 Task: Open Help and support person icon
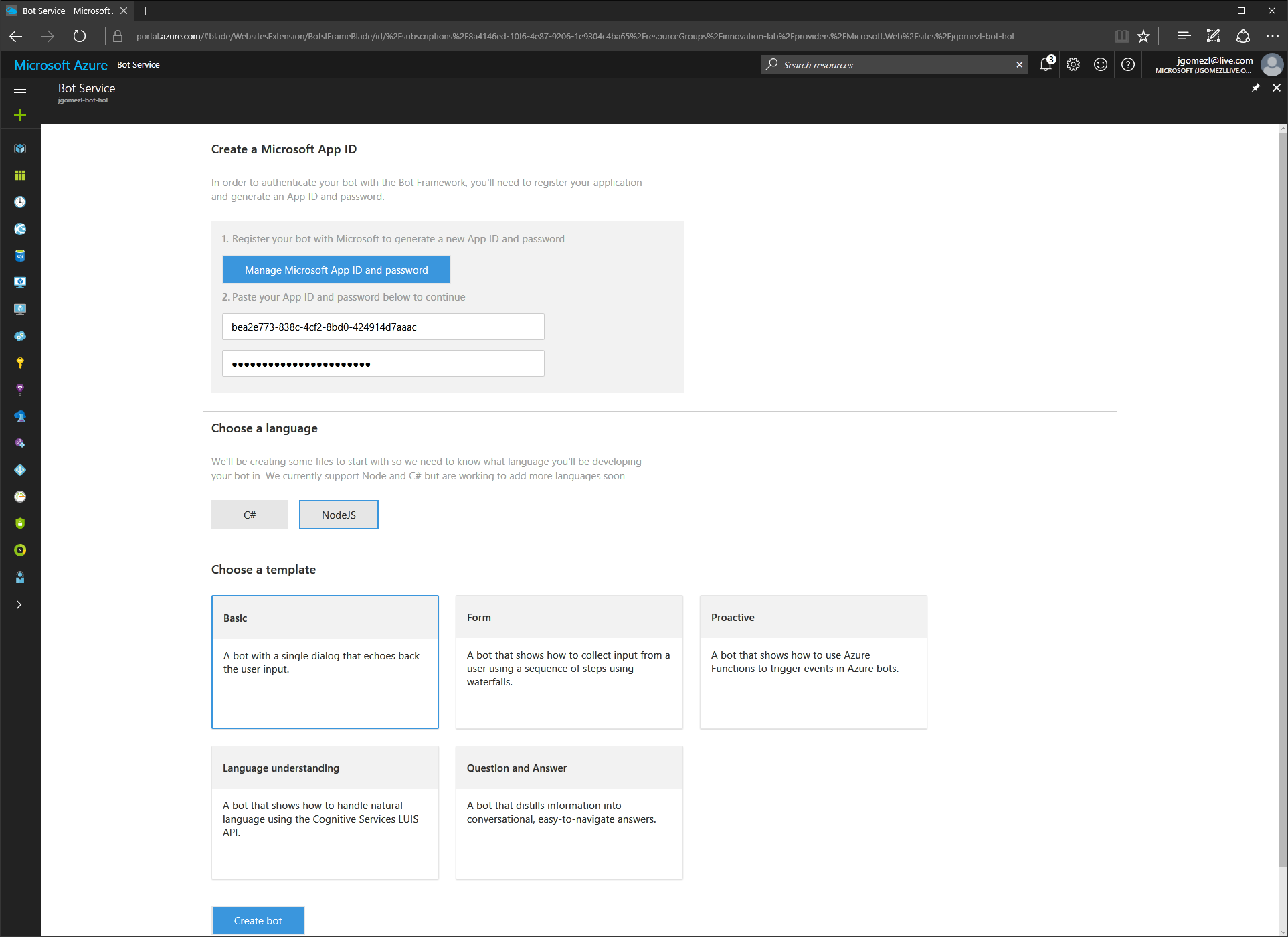tap(20, 577)
